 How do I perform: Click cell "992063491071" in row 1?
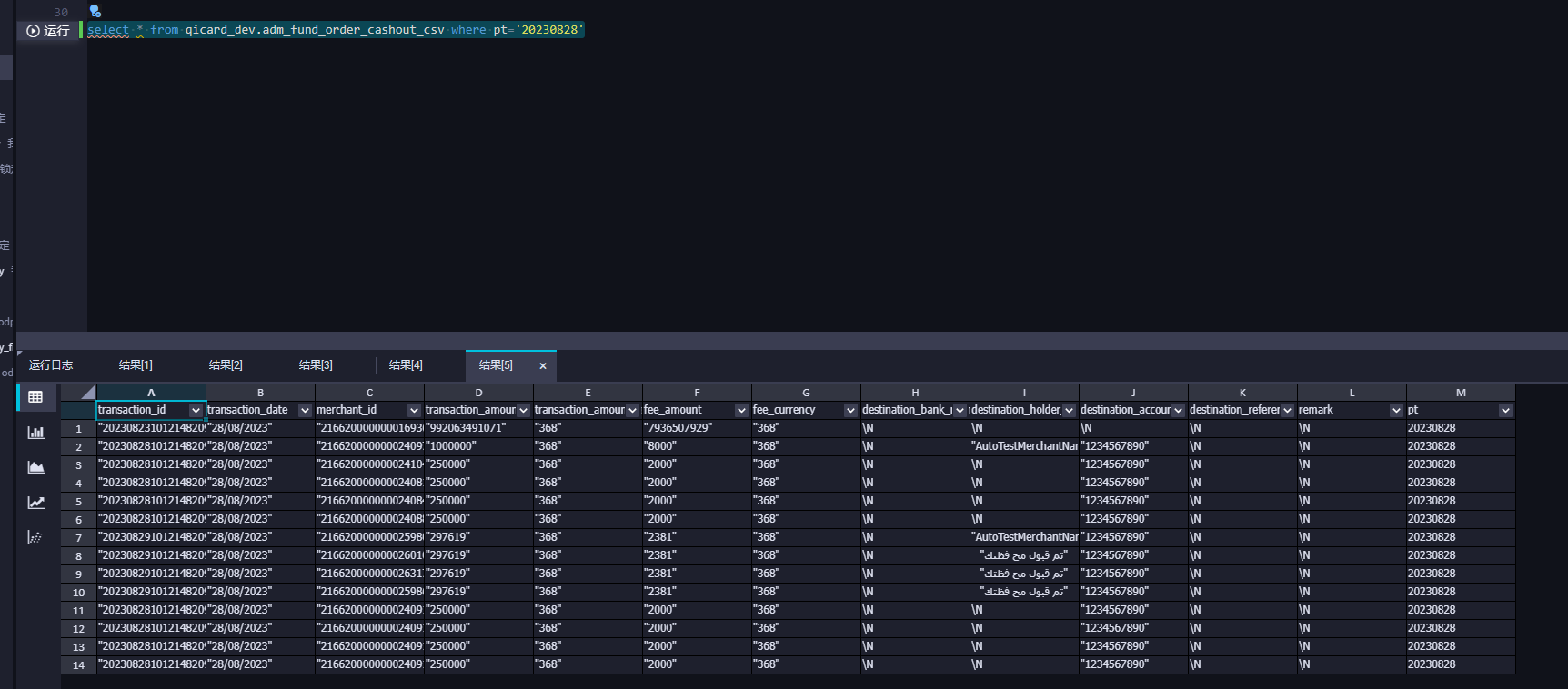coord(478,428)
